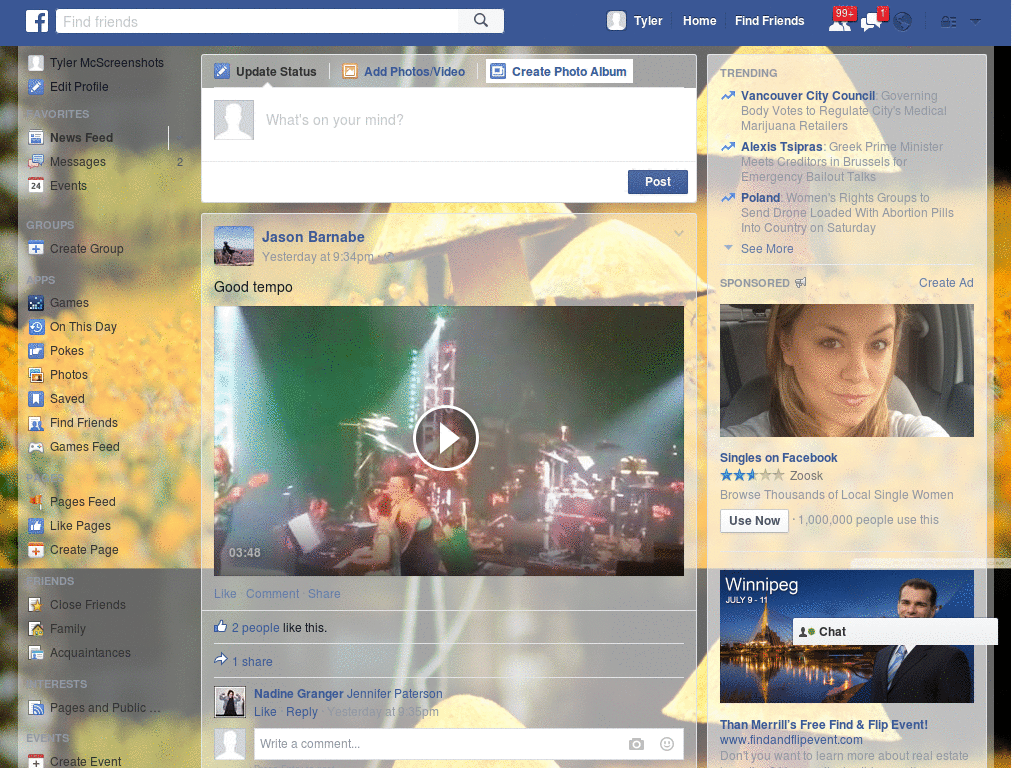This screenshot has height=768, width=1024.
Task: Click the Facebook logo
Action: pos(37,20)
